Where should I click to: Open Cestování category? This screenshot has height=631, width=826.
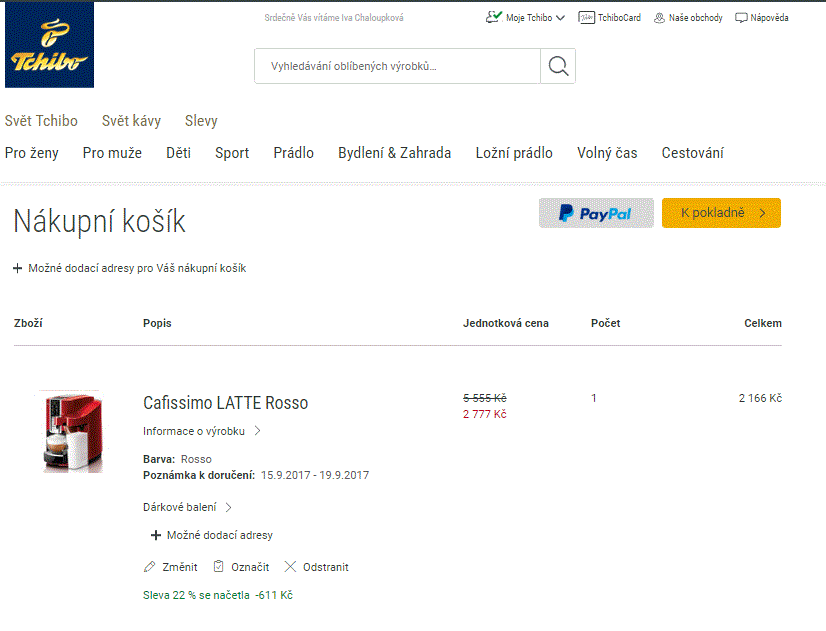tap(693, 153)
